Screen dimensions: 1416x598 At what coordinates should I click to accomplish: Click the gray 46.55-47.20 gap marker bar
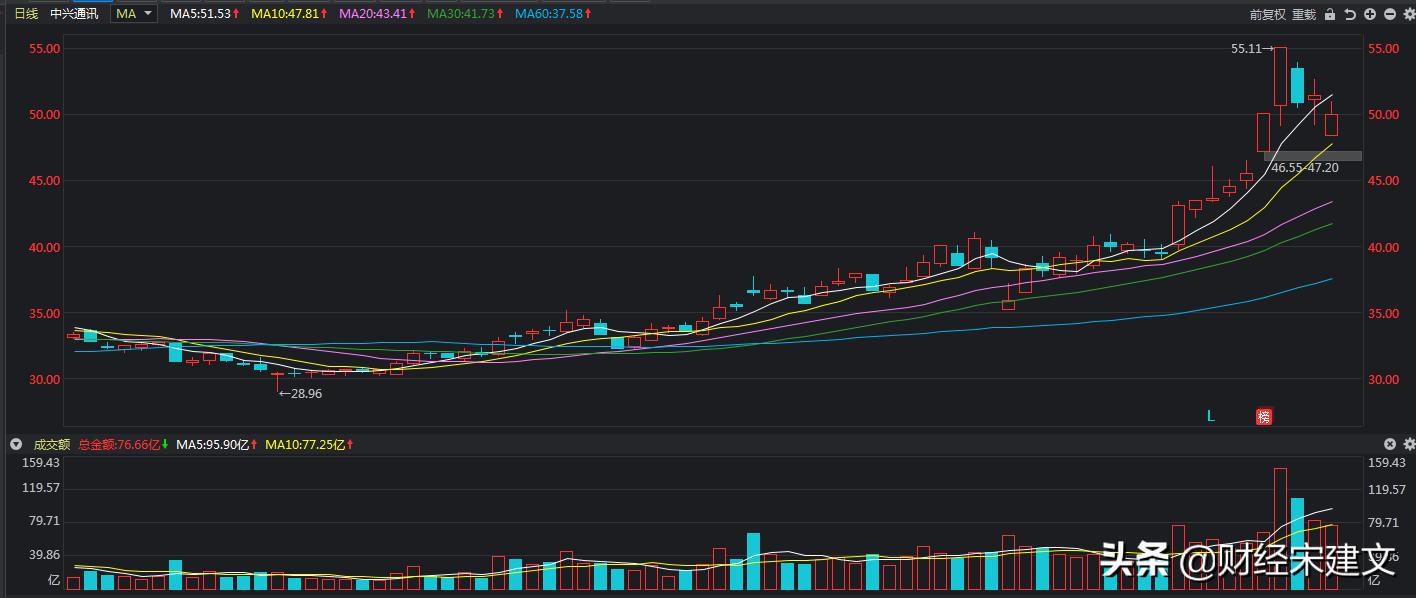click(x=1312, y=156)
